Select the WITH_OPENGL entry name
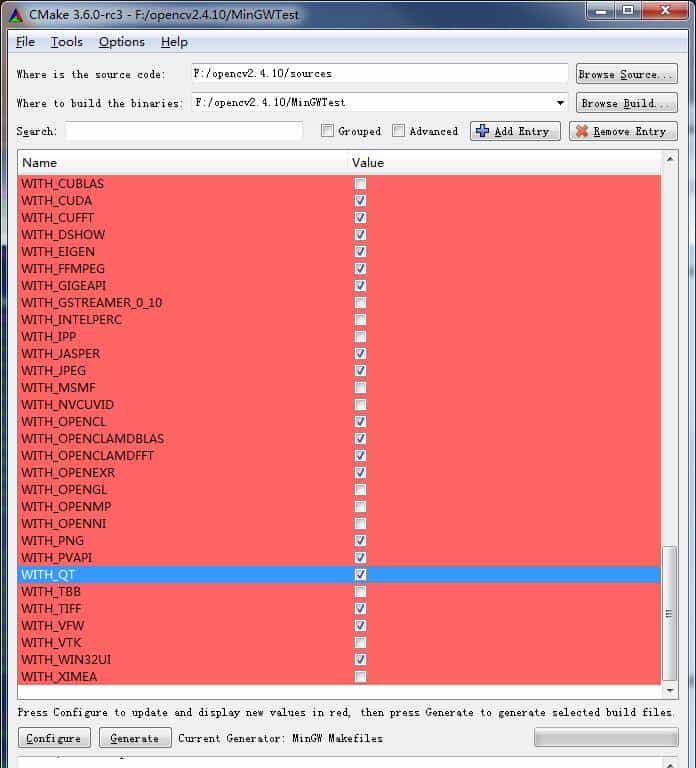696x768 pixels. (x=64, y=489)
